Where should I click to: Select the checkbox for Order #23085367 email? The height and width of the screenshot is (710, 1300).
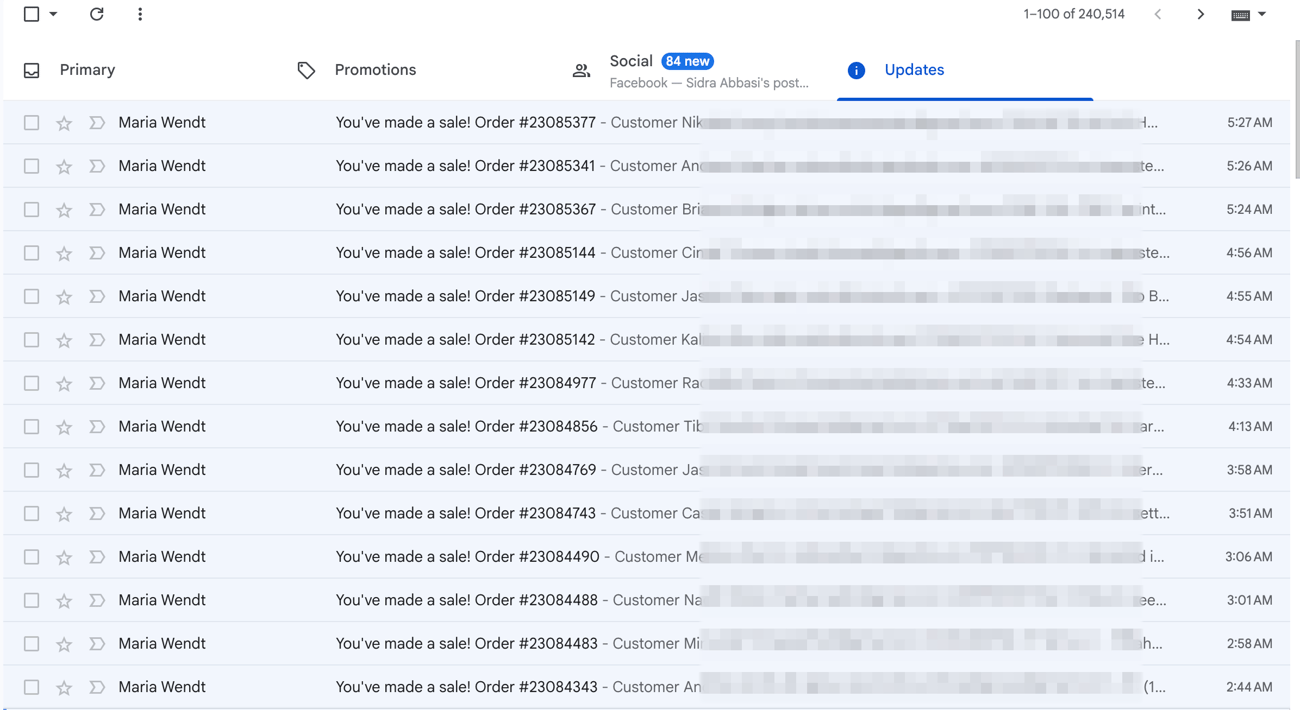pos(32,210)
